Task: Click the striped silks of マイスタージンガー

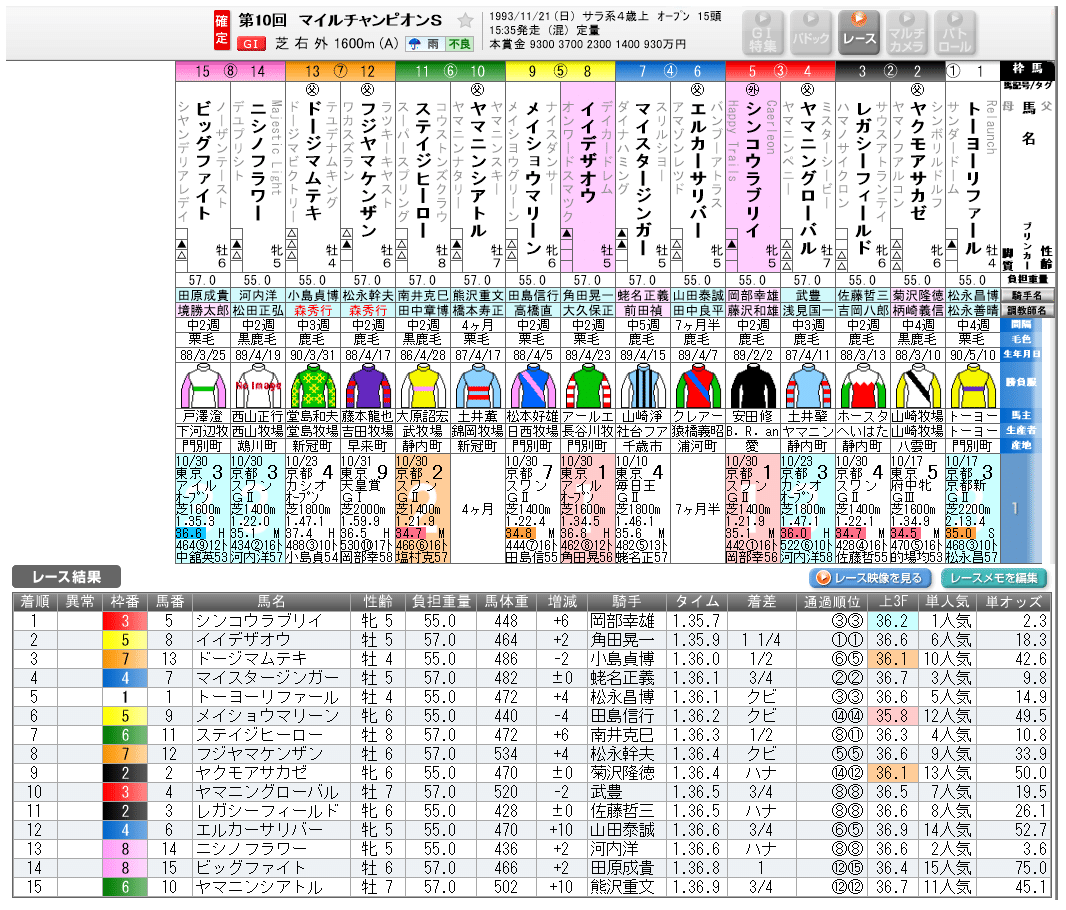Action: (x=643, y=385)
